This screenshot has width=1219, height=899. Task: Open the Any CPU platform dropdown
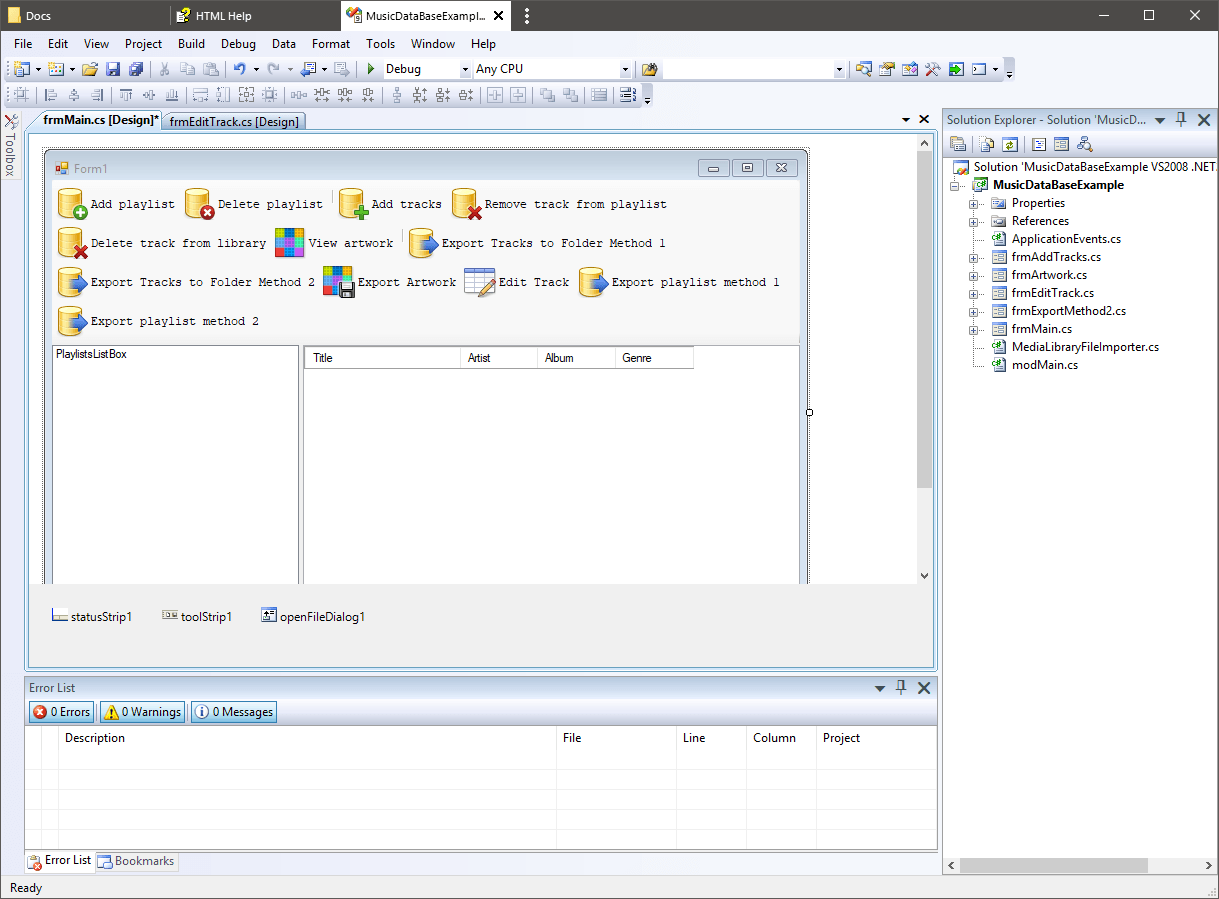[x=625, y=70]
